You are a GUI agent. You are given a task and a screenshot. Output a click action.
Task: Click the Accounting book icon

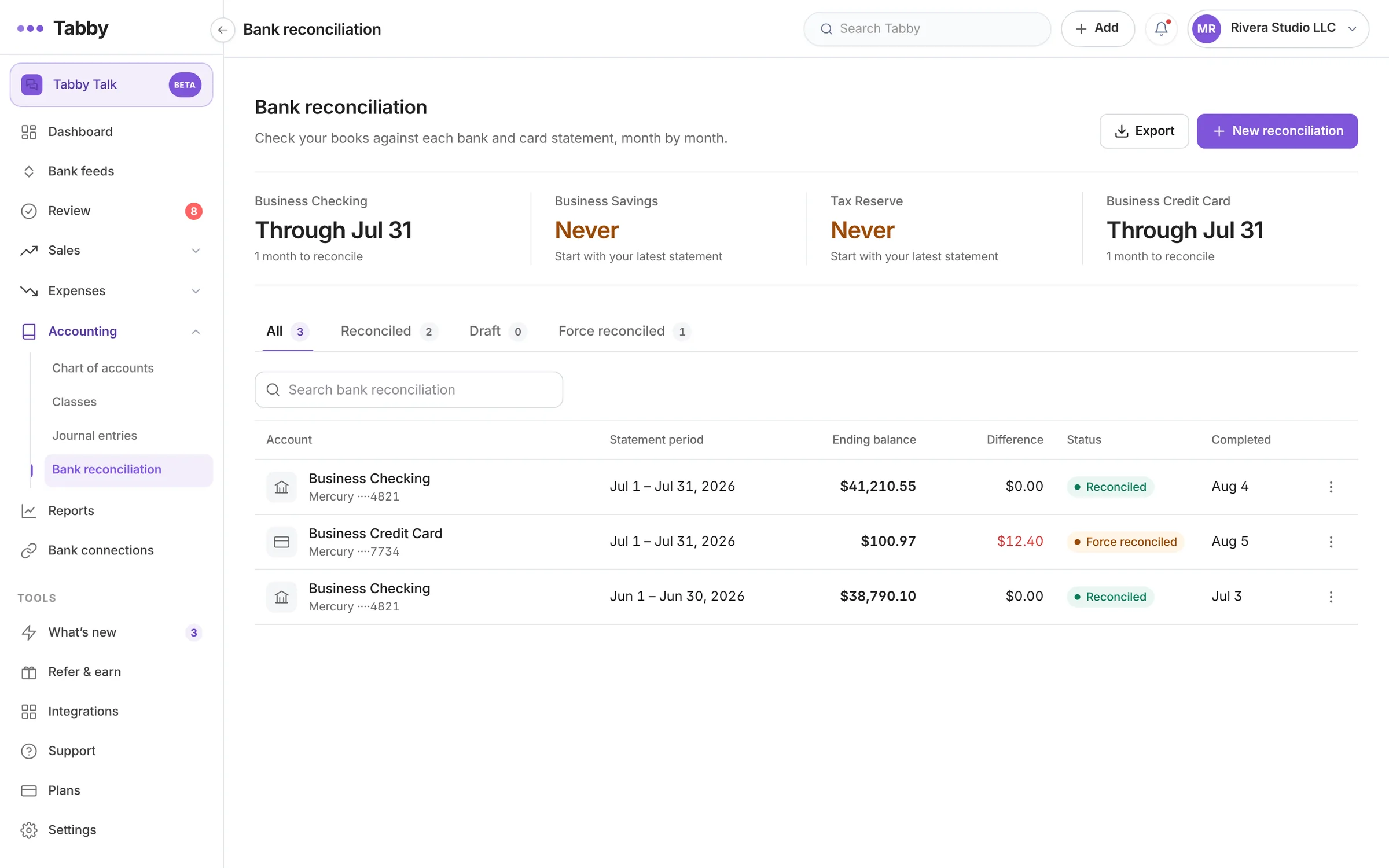29,332
